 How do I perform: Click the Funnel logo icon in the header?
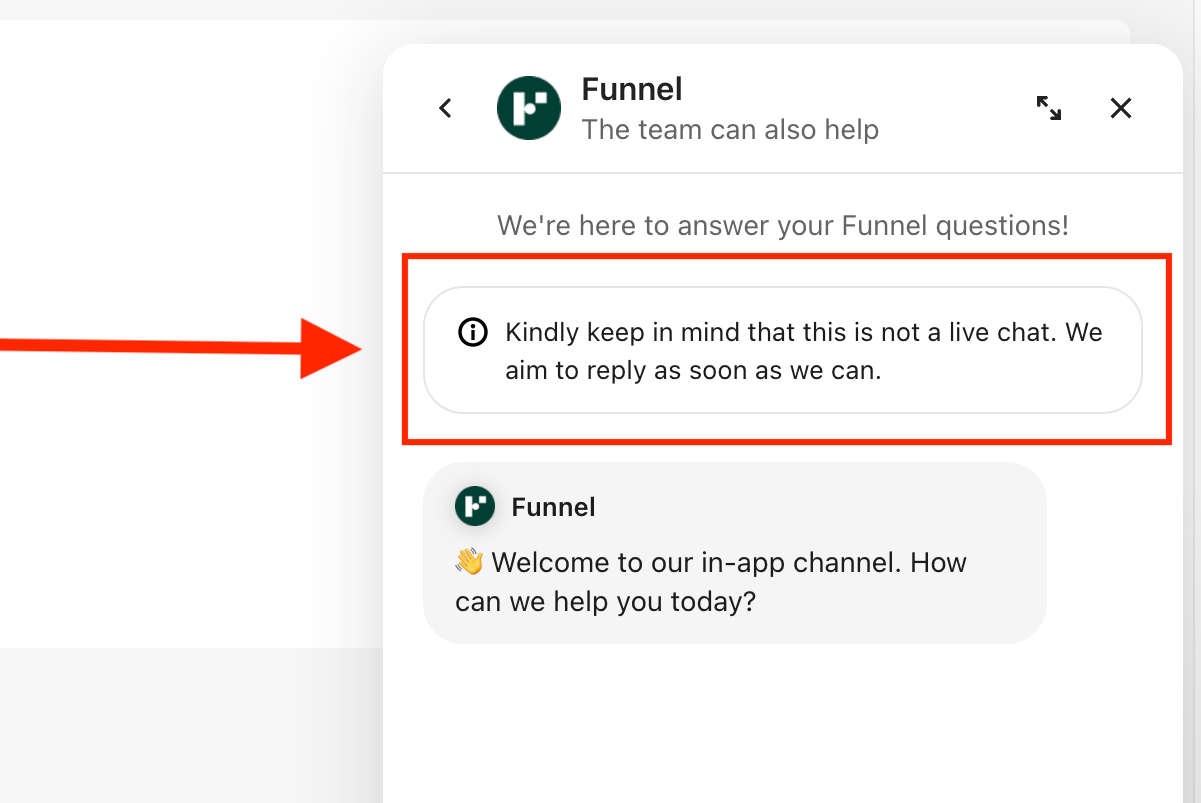[529, 107]
